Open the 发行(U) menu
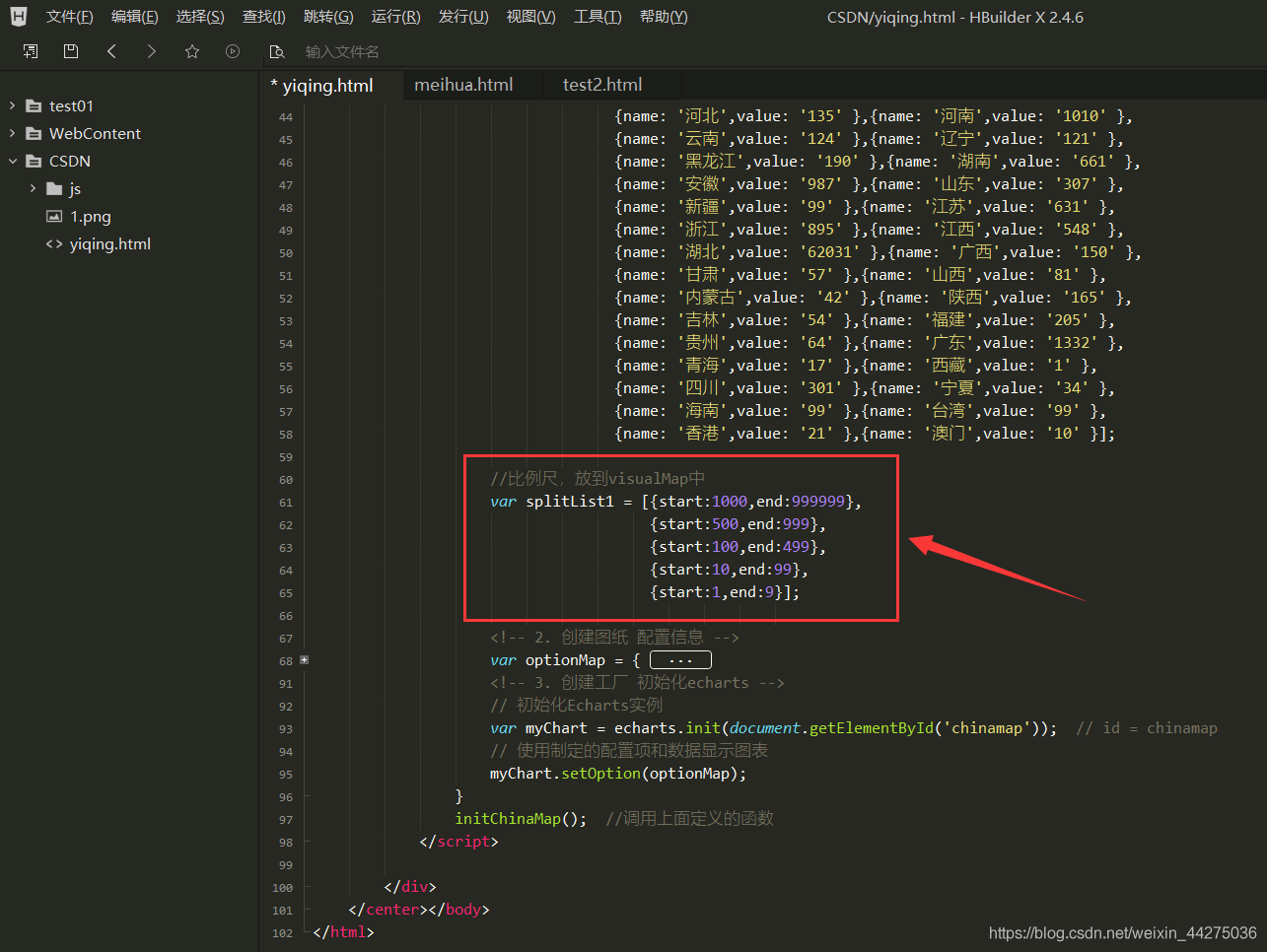Screen dimensions: 1267x952 pyautogui.click(x=463, y=17)
